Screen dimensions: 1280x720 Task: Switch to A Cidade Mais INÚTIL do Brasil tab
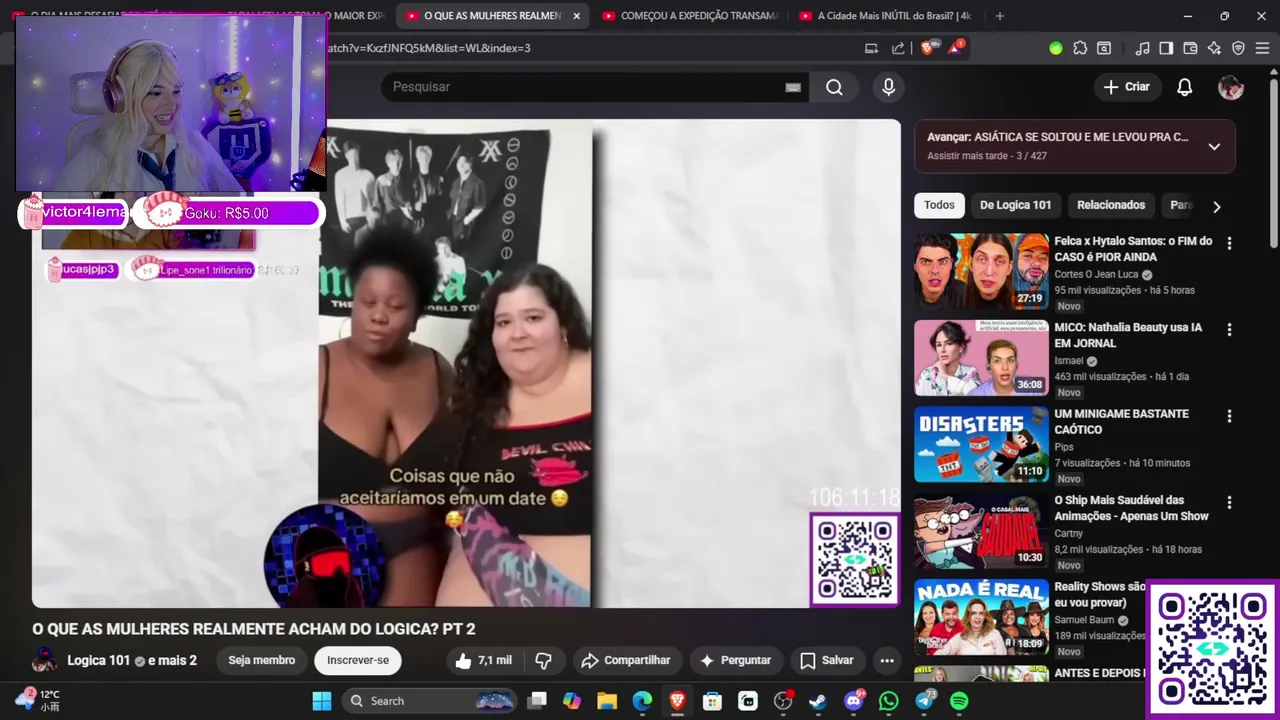(886, 16)
